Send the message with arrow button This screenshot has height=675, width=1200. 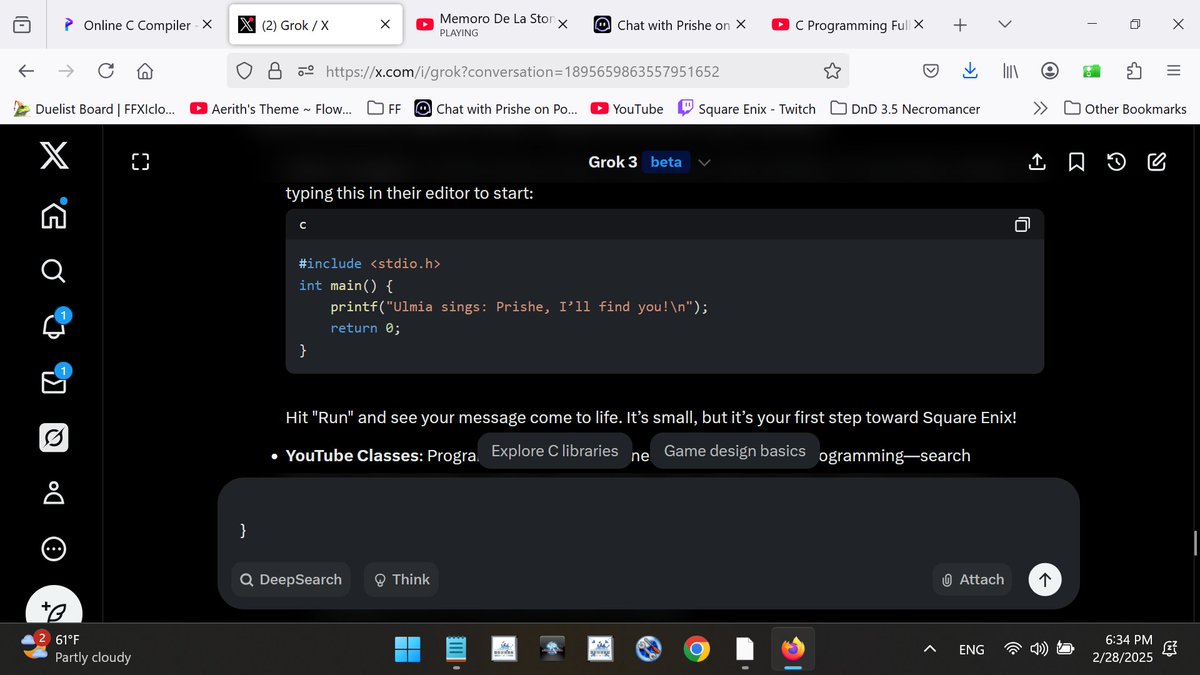coord(1045,579)
